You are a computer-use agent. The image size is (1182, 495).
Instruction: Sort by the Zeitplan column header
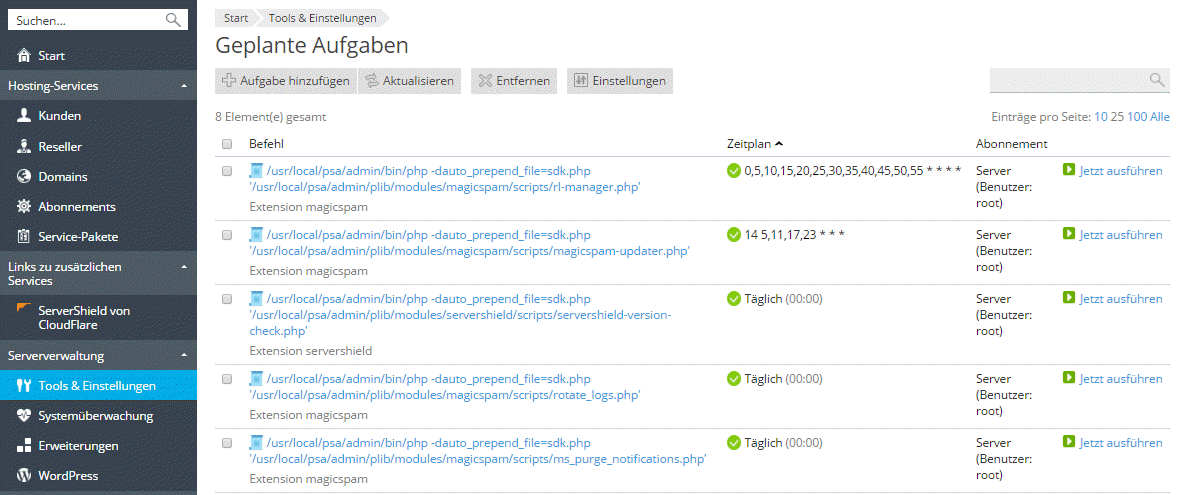(755, 143)
